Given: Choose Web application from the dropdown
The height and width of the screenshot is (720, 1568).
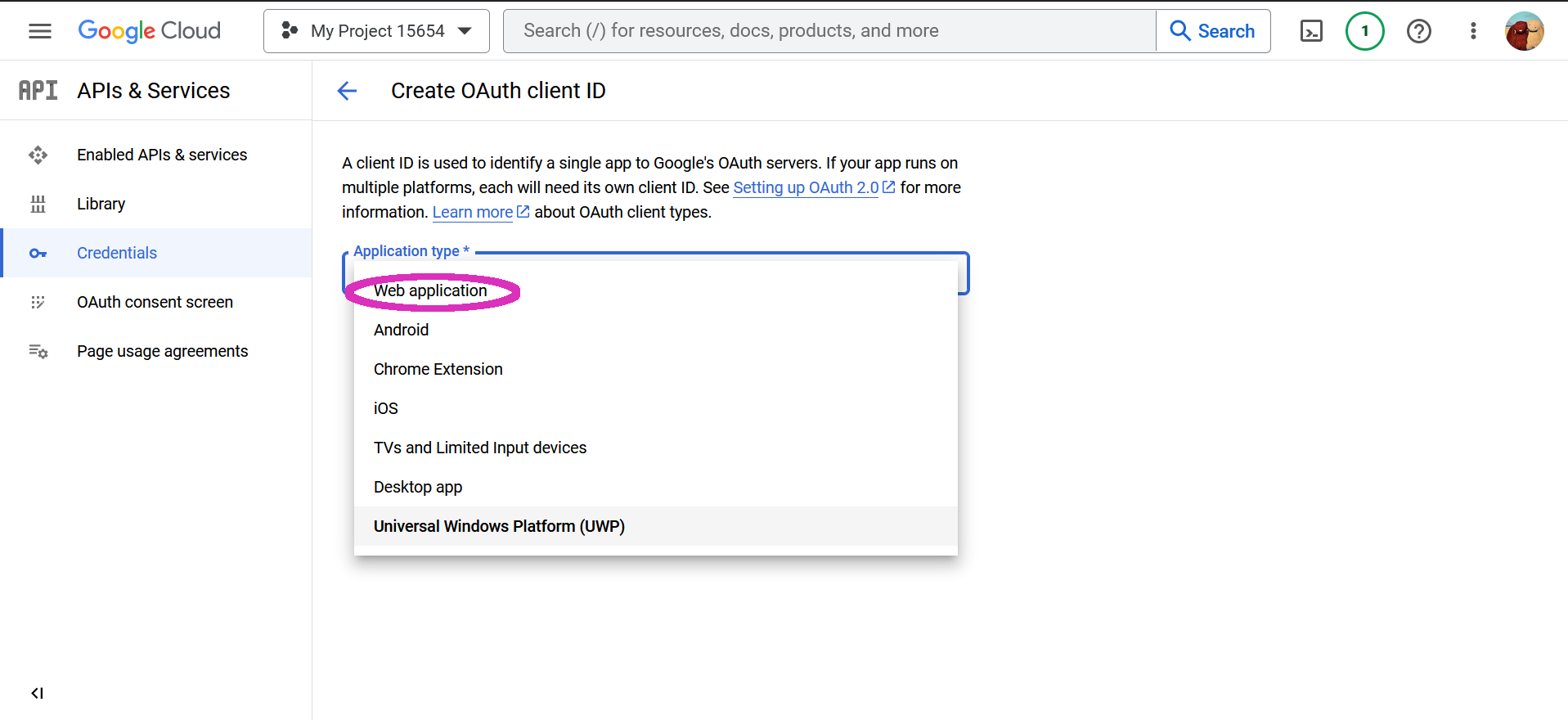Looking at the screenshot, I should point(655,290).
